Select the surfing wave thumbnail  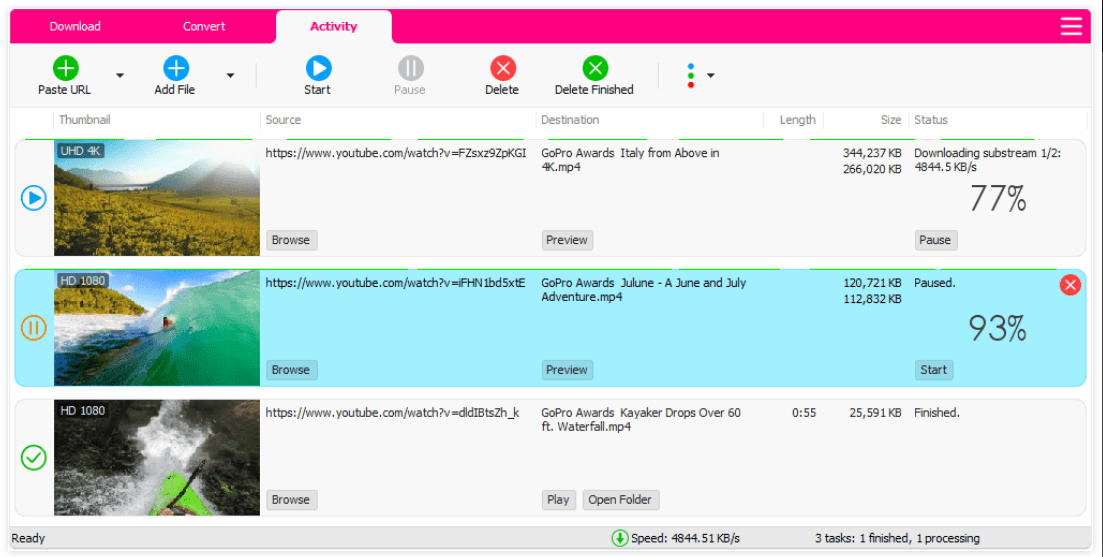click(x=157, y=328)
